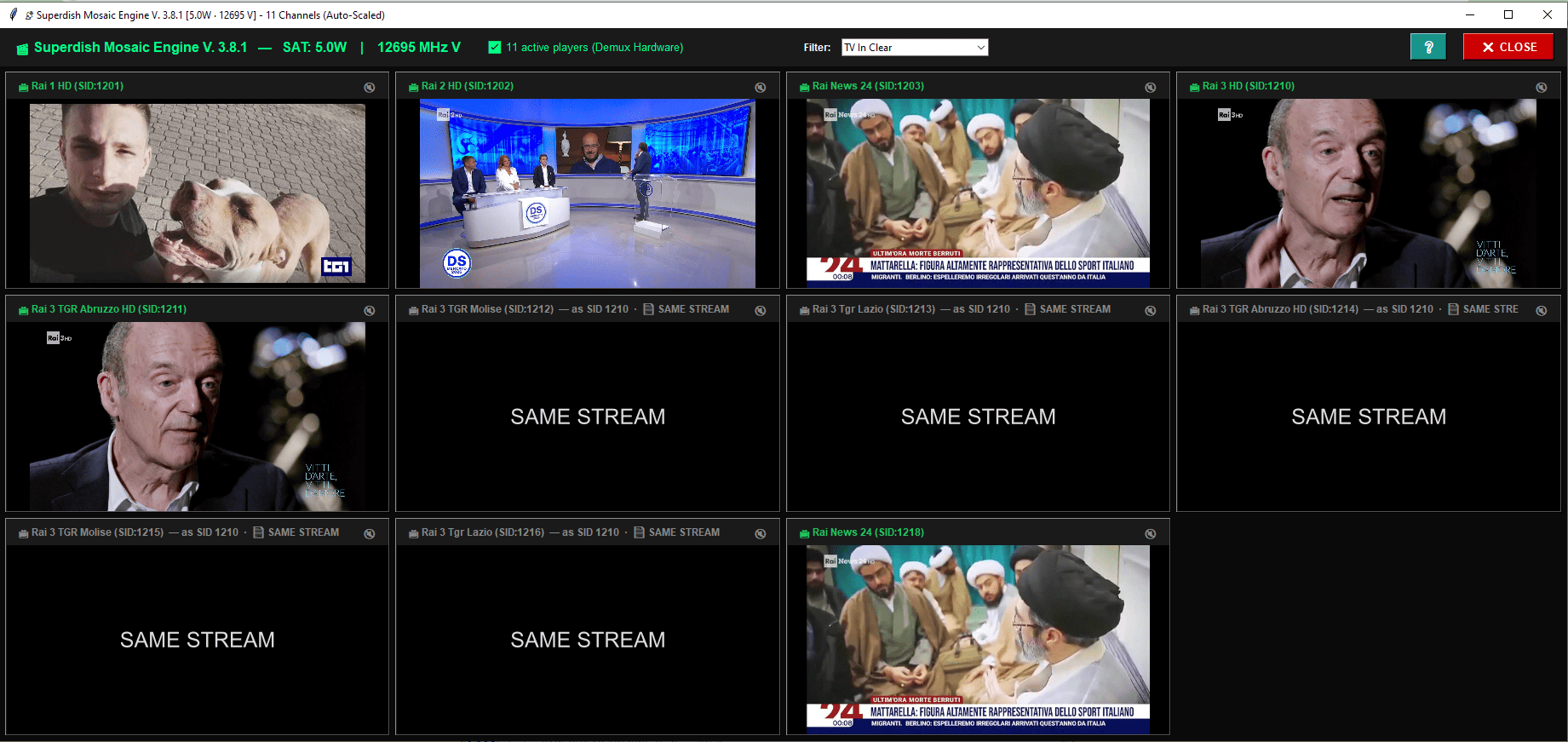
Task: Click SAME STREAM placeholder in Rai 3 Tgr Lazio SID:1216
Action: pyautogui.click(x=588, y=640)
